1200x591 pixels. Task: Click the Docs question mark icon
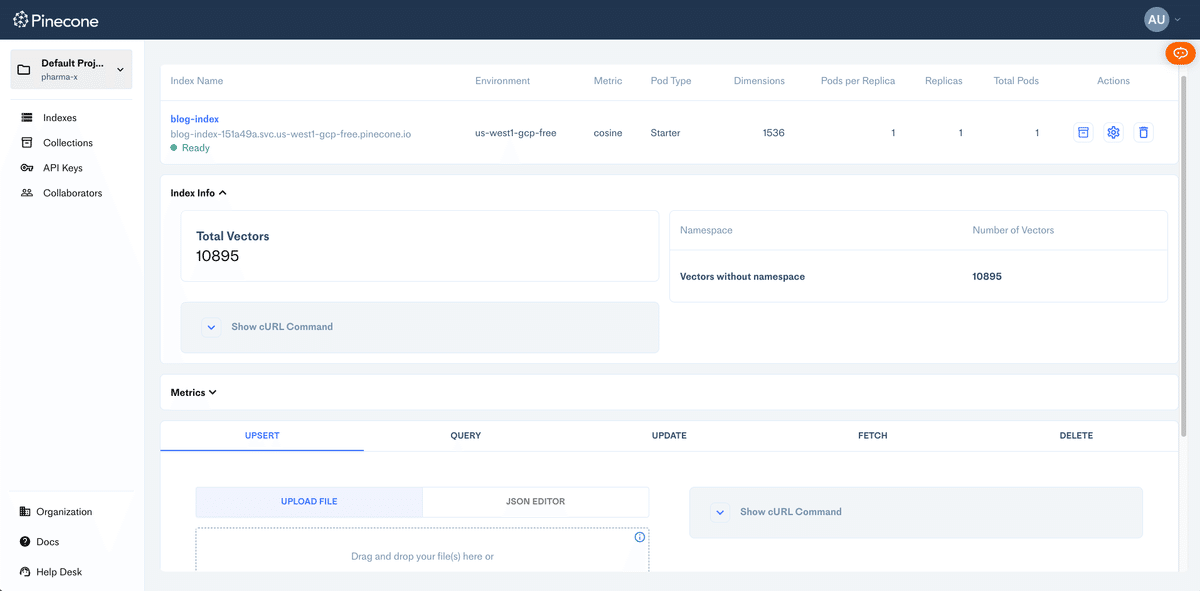(25, 542)
